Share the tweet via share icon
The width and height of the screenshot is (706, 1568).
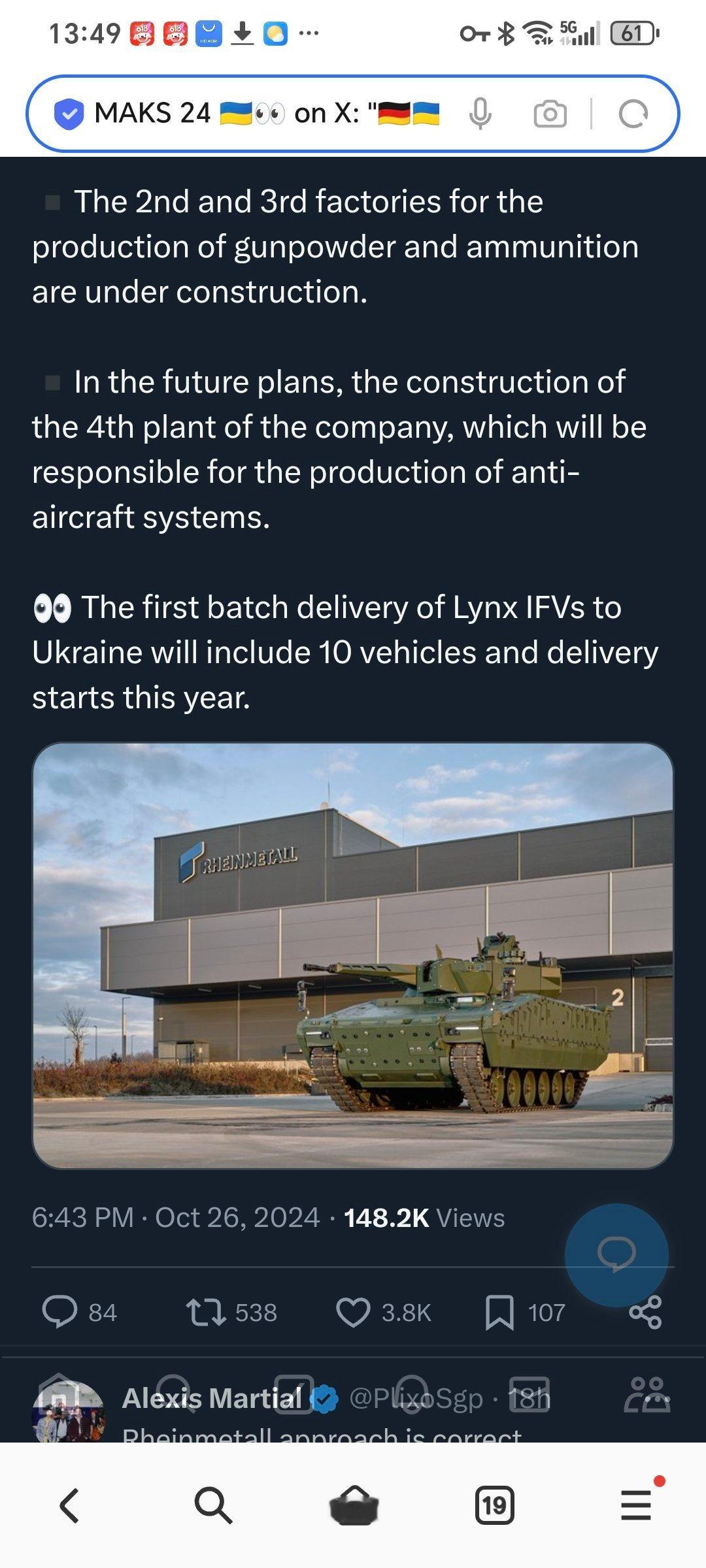[x=645, y=1313]
